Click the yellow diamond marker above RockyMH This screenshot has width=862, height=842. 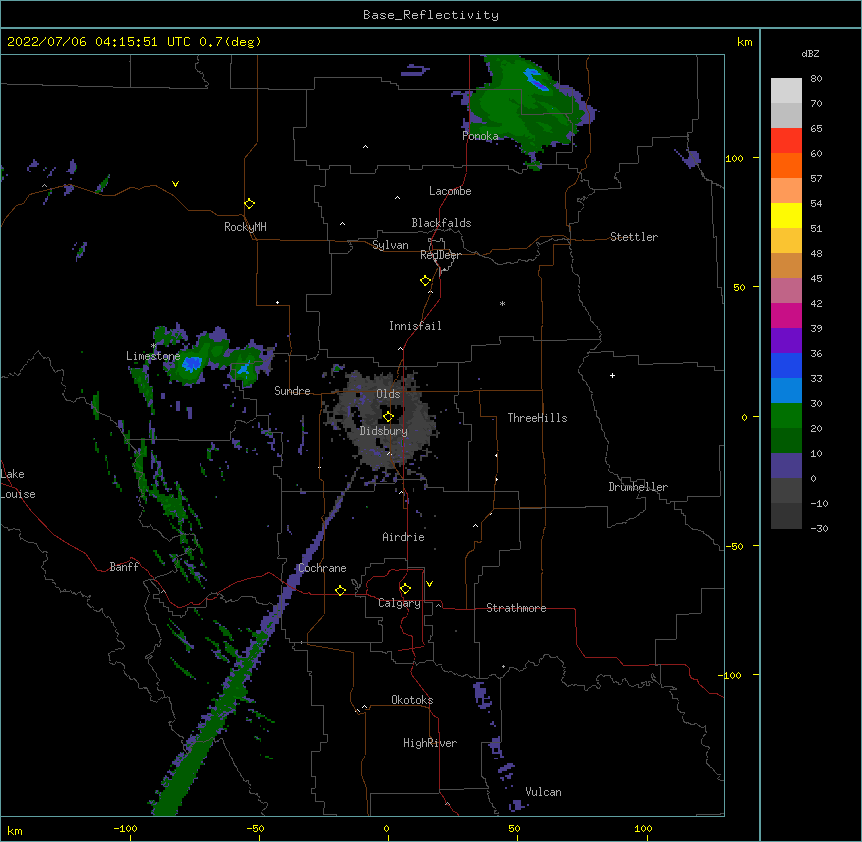coord(249,204)
